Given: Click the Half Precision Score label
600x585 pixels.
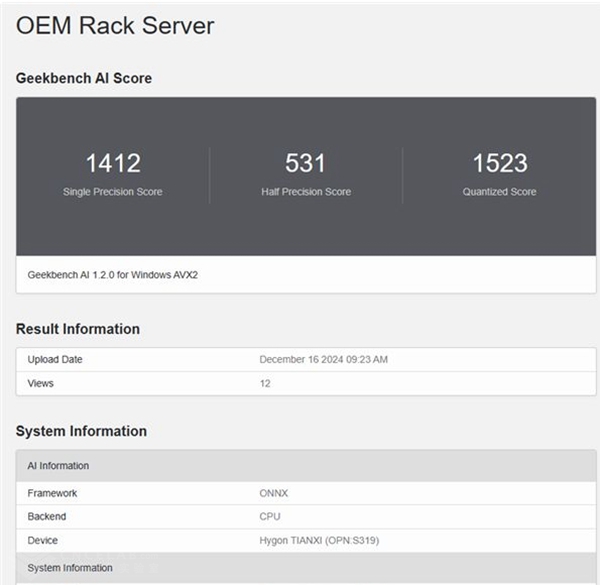Looking at the screenshot, I should pyautogui.click(x=306, y=192).
